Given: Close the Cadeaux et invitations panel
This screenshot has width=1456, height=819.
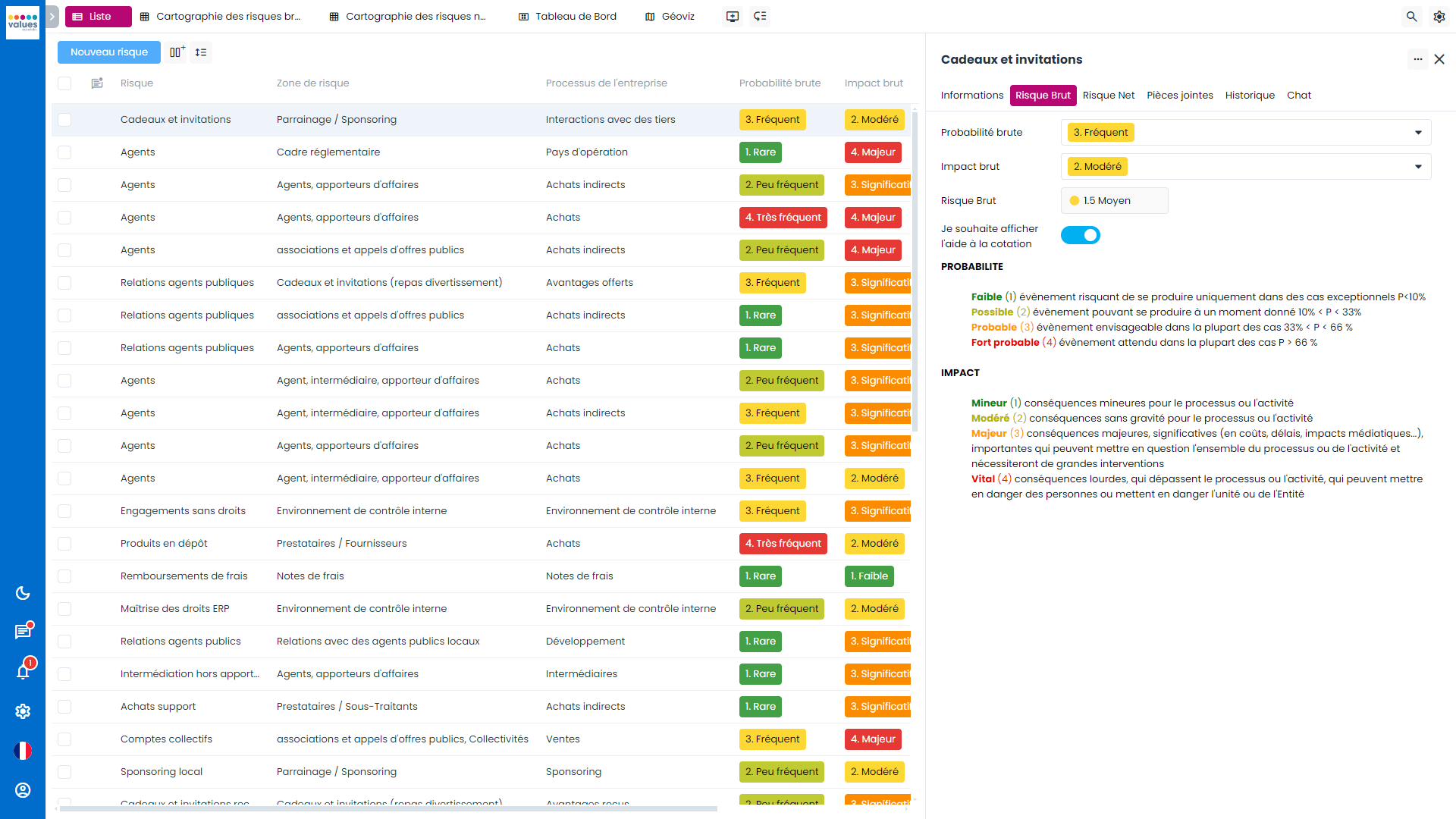Looking at the screenshot, I should tap(1439, 59).
